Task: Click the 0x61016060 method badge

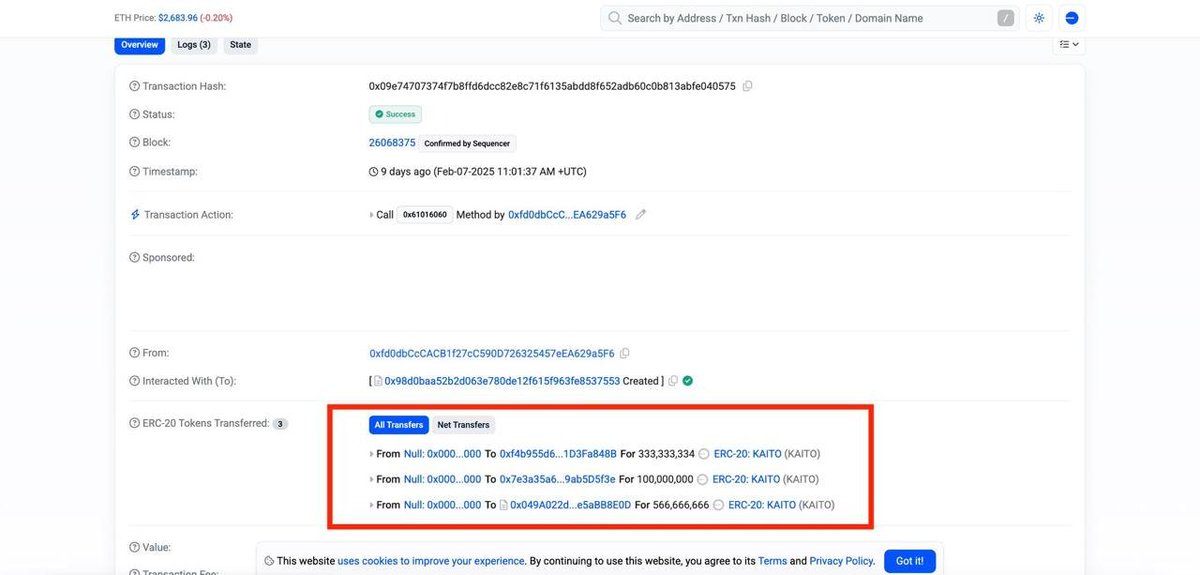Action: click(x=425, y=215)
